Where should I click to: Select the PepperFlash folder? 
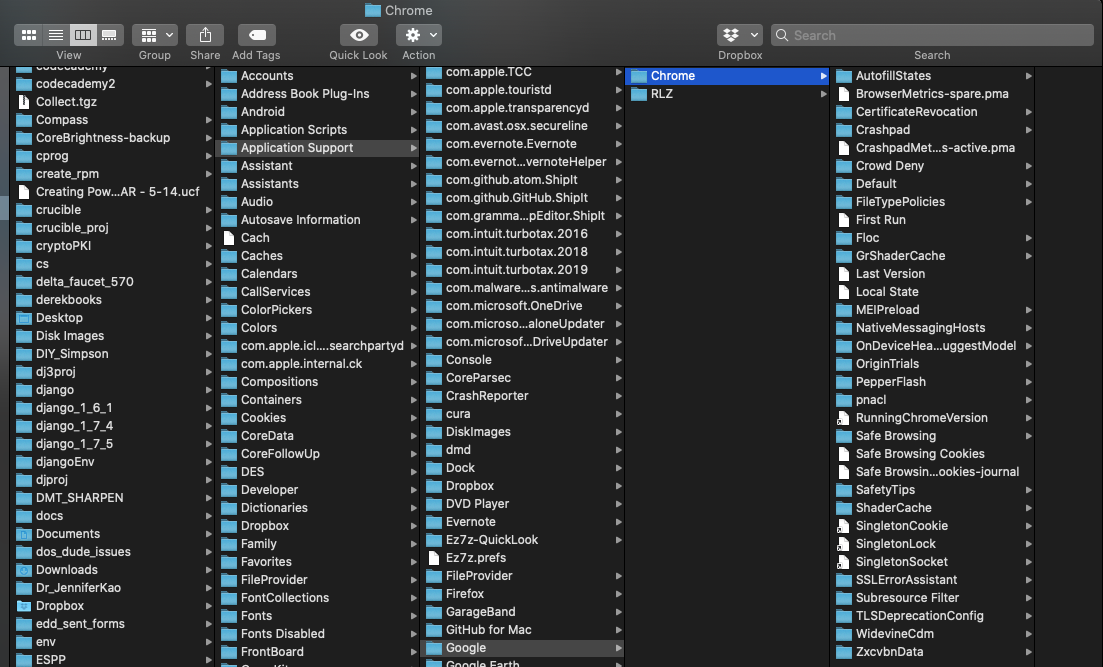click(x=932, y=382)
